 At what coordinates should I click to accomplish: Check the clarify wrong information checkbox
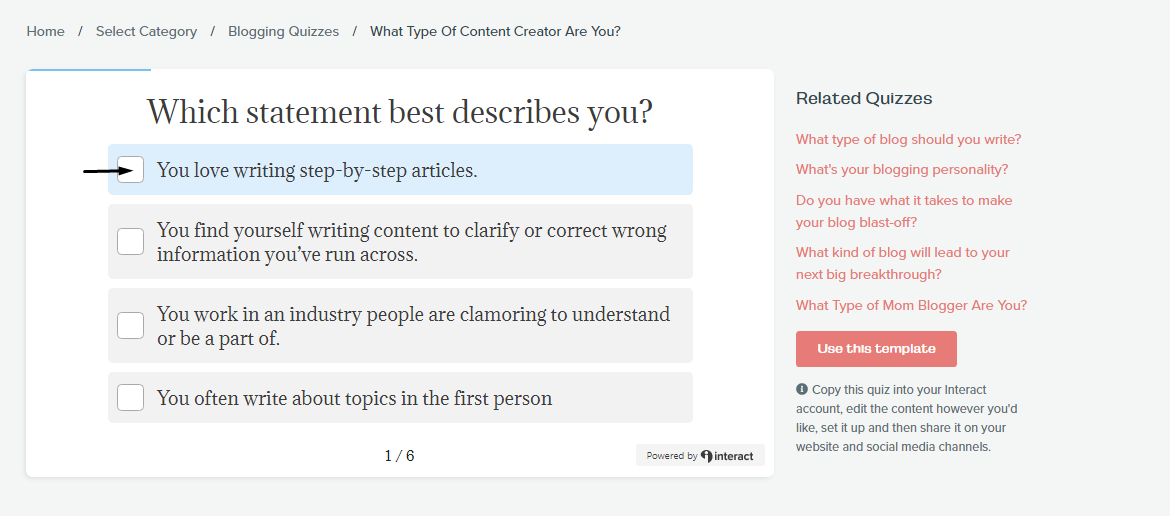[131, 242]
